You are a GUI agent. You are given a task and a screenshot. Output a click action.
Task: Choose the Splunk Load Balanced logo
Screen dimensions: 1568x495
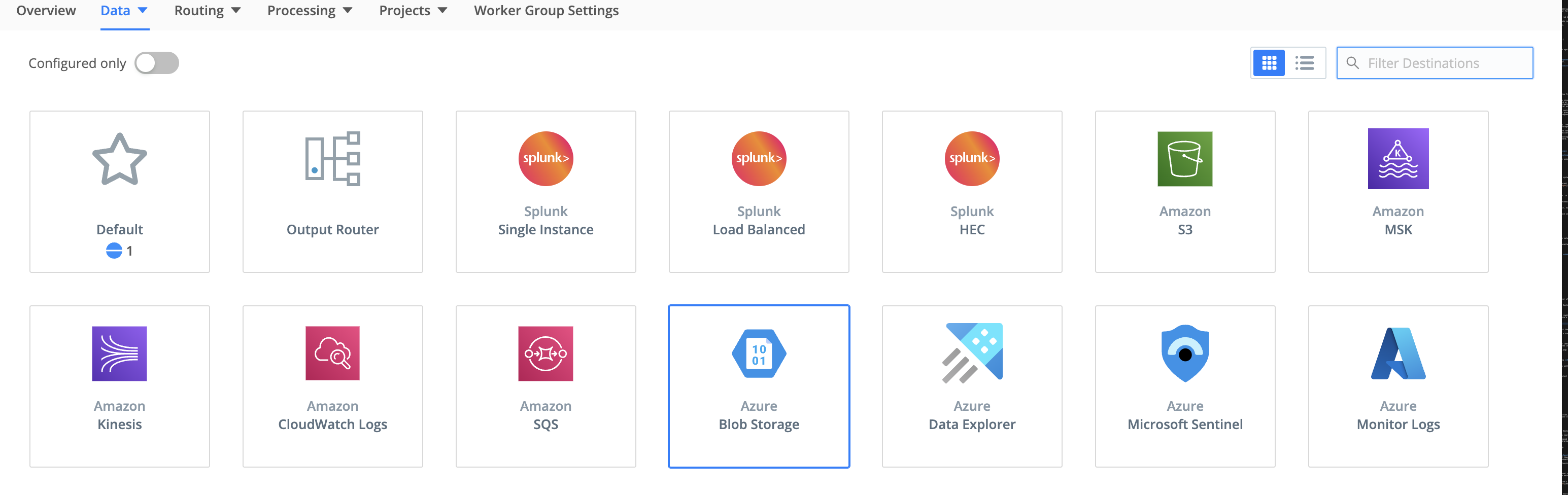[759, 159]
